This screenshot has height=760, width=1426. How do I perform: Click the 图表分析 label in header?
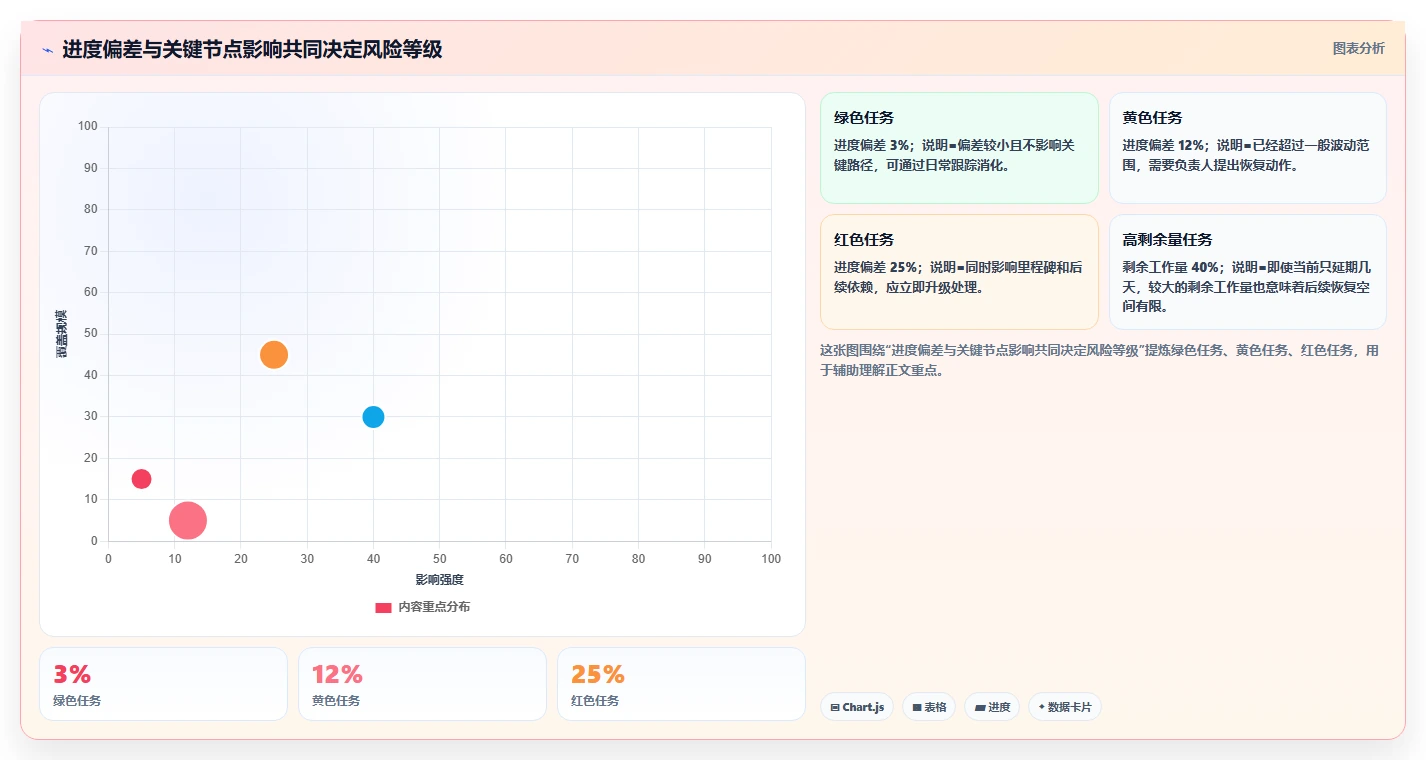[x=1359, y=48]
